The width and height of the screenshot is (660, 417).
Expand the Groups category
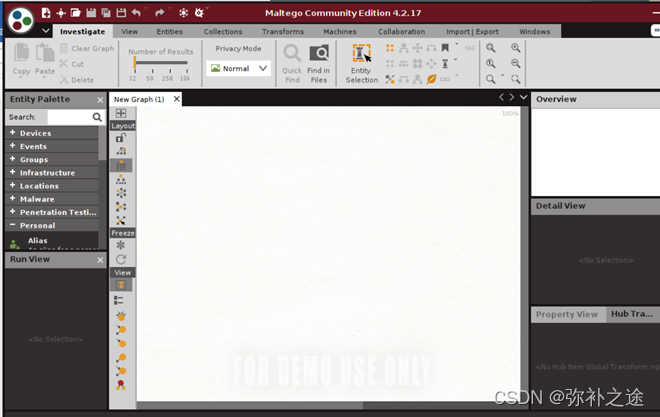(53, 159)
